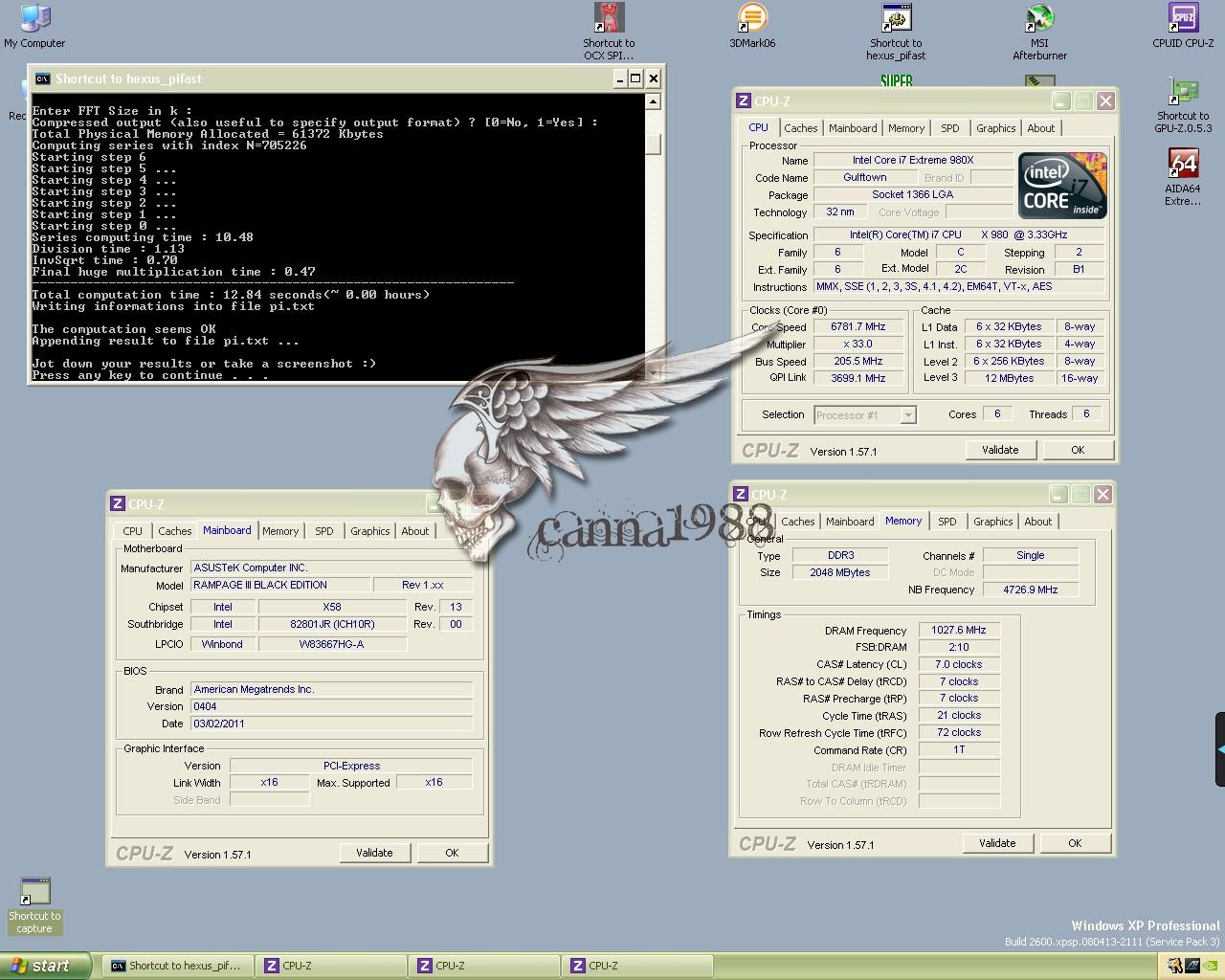
Task: Select Caches tab in the Memory CPU-Z window
Action: (x=798, y=522)
